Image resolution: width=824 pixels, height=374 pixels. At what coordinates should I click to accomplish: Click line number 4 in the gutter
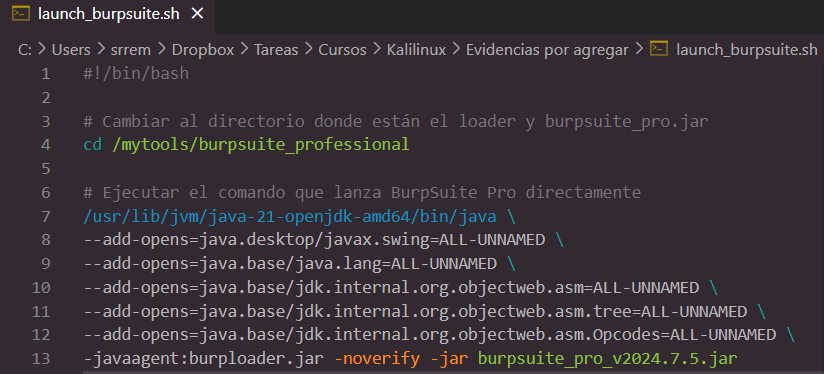tap(45, 145)
